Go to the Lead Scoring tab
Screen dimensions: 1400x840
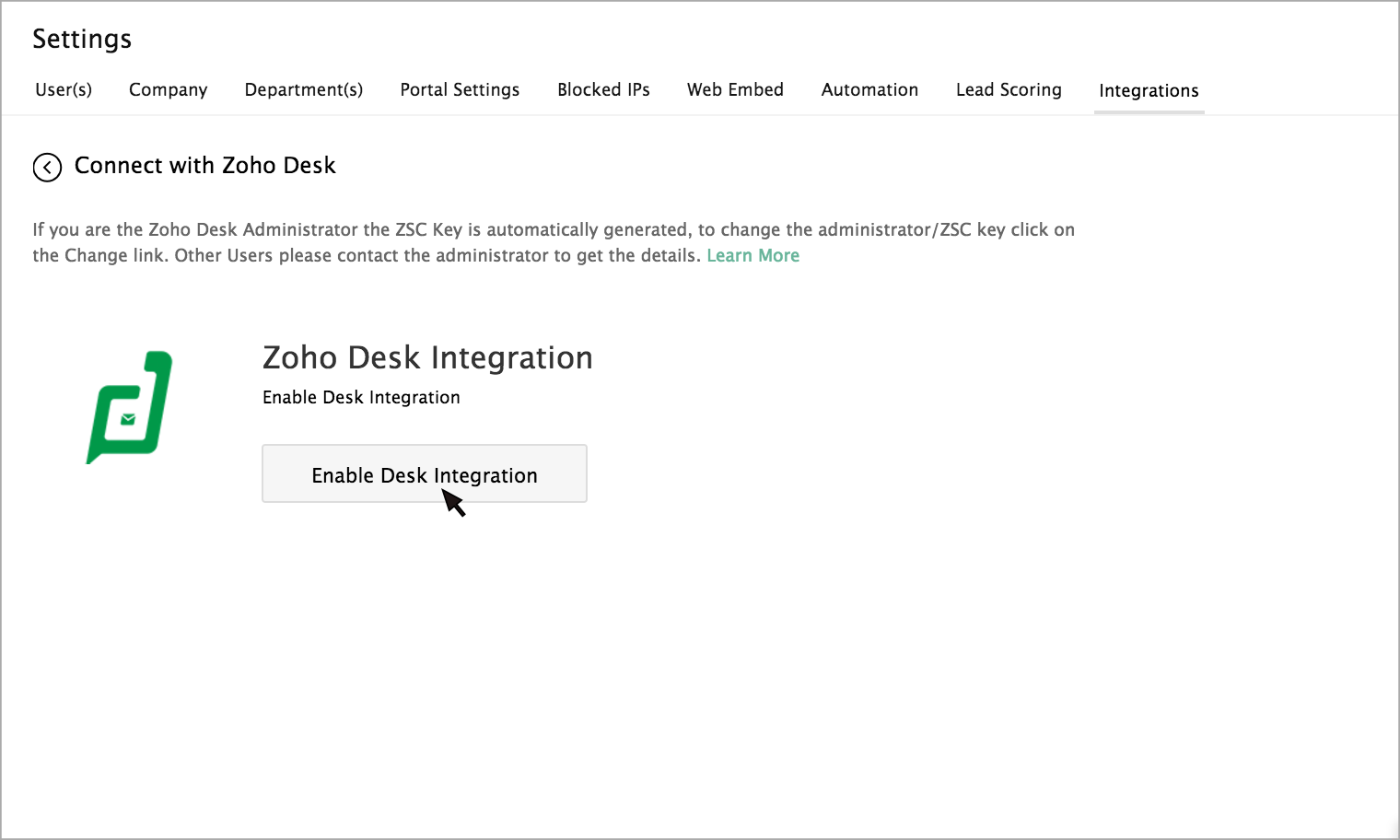(1009, 89)
